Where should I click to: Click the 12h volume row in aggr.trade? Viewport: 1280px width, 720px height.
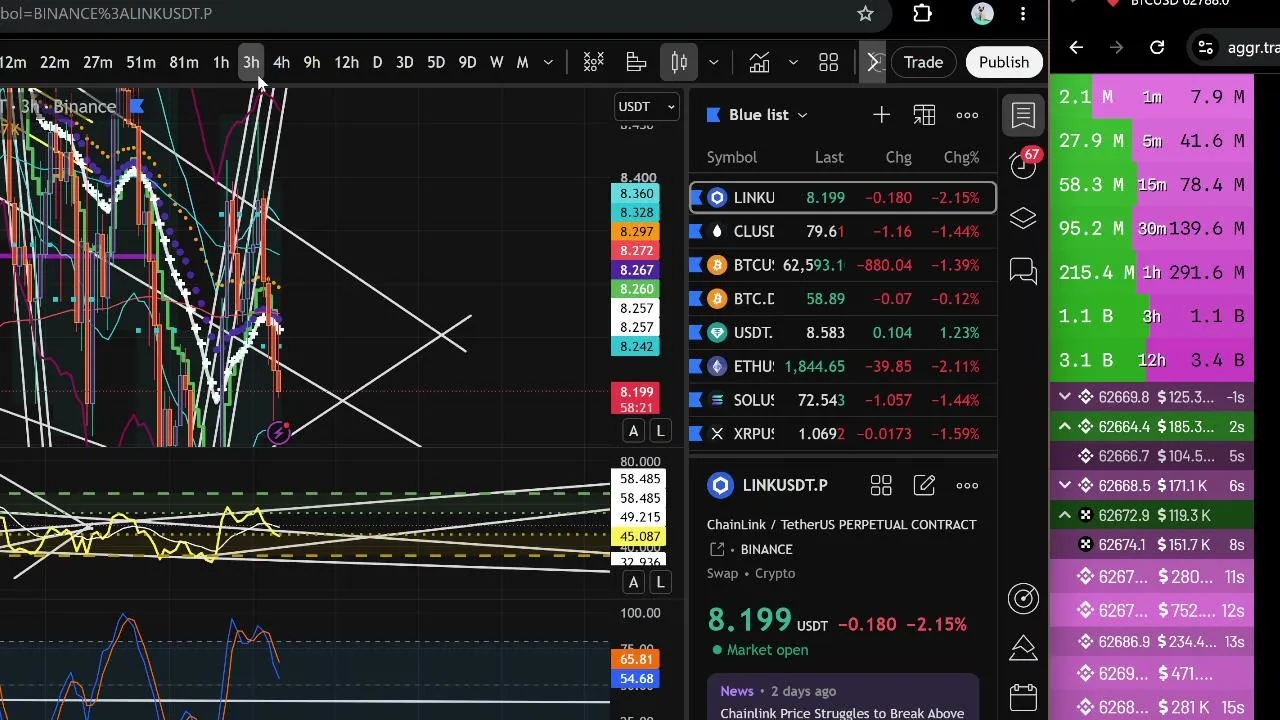(1151, 360)
